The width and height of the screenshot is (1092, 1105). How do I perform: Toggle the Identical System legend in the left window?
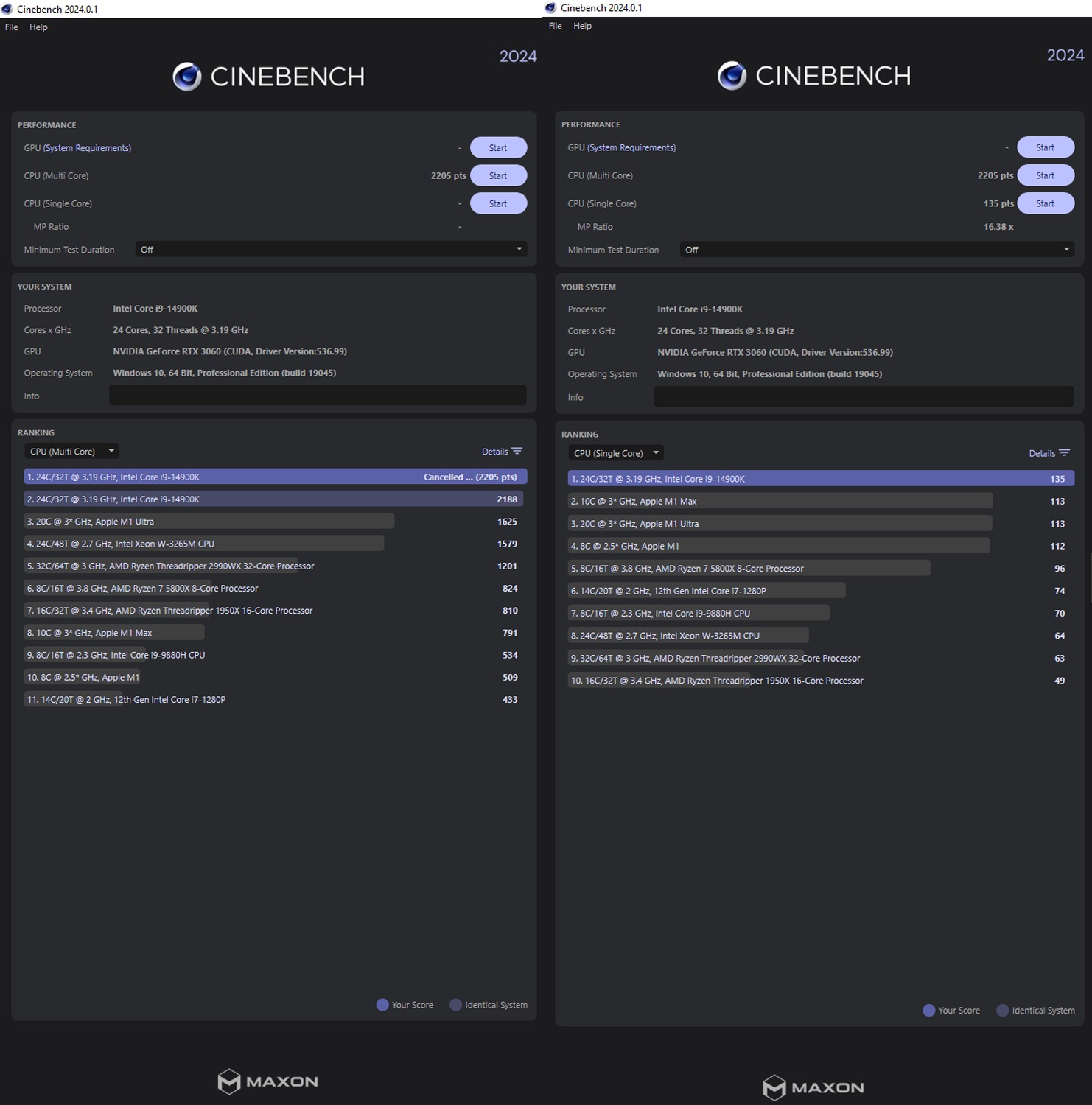pos(488,1004)
